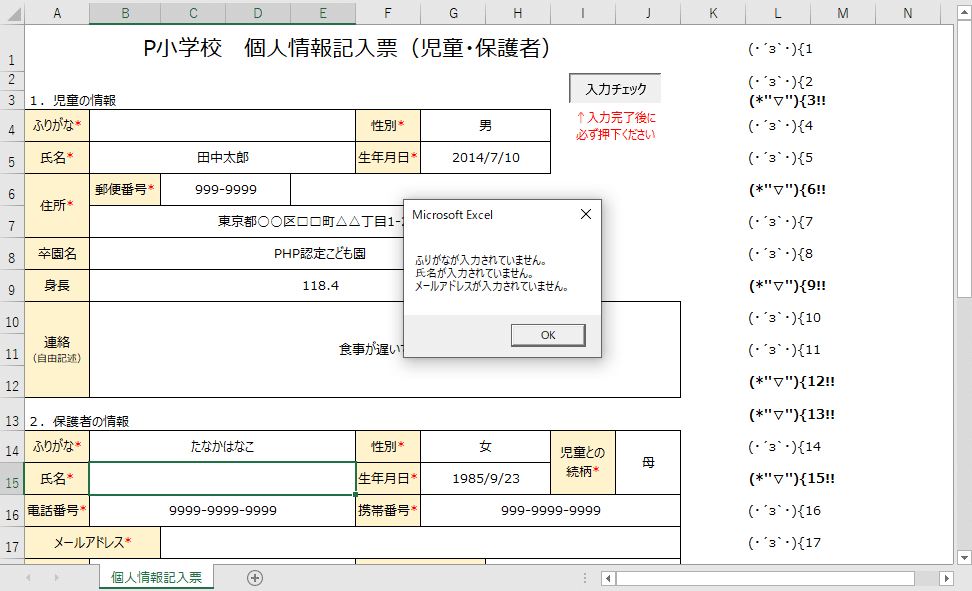Viewport: 972px width, 591px height.
Task: Click the bold emoticon cell {6!!
Action: click(787, 190)
